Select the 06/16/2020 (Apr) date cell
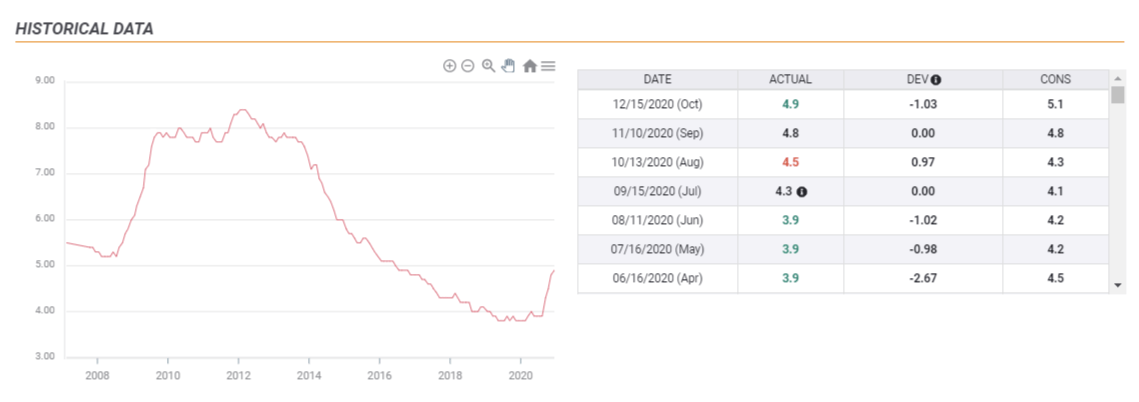 point(657,278)
